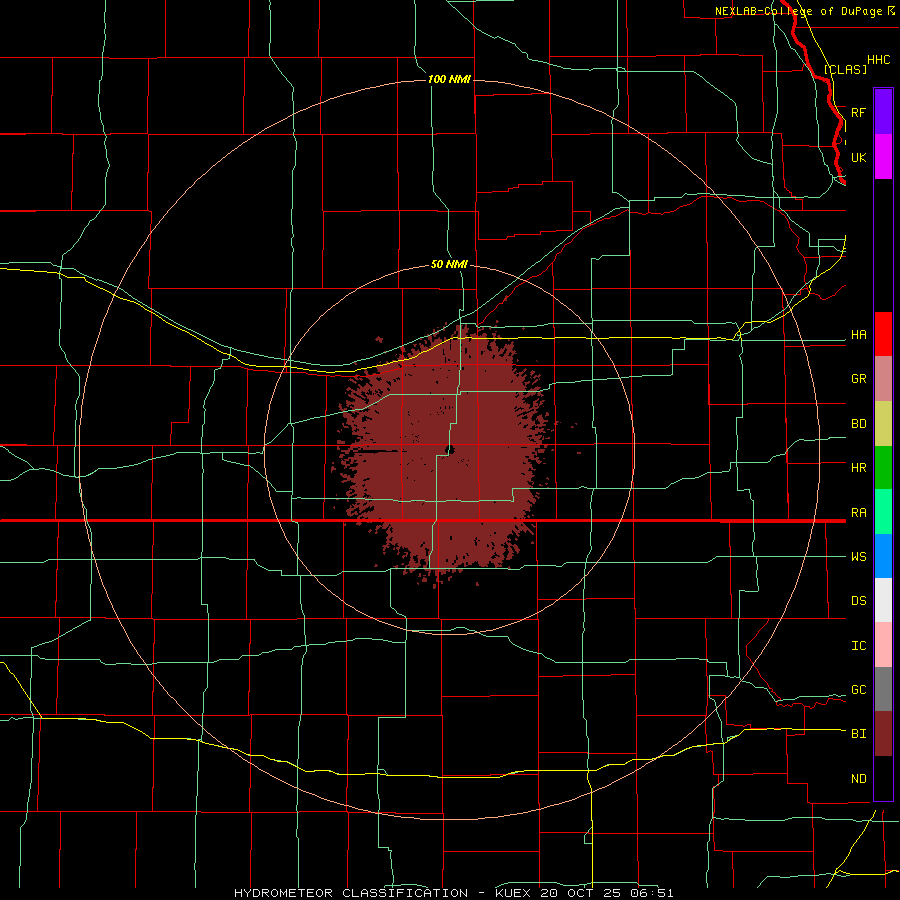Click the 50 NMI range ring label
Viewport: 900px width, 900px height.
tap(449, 265)
